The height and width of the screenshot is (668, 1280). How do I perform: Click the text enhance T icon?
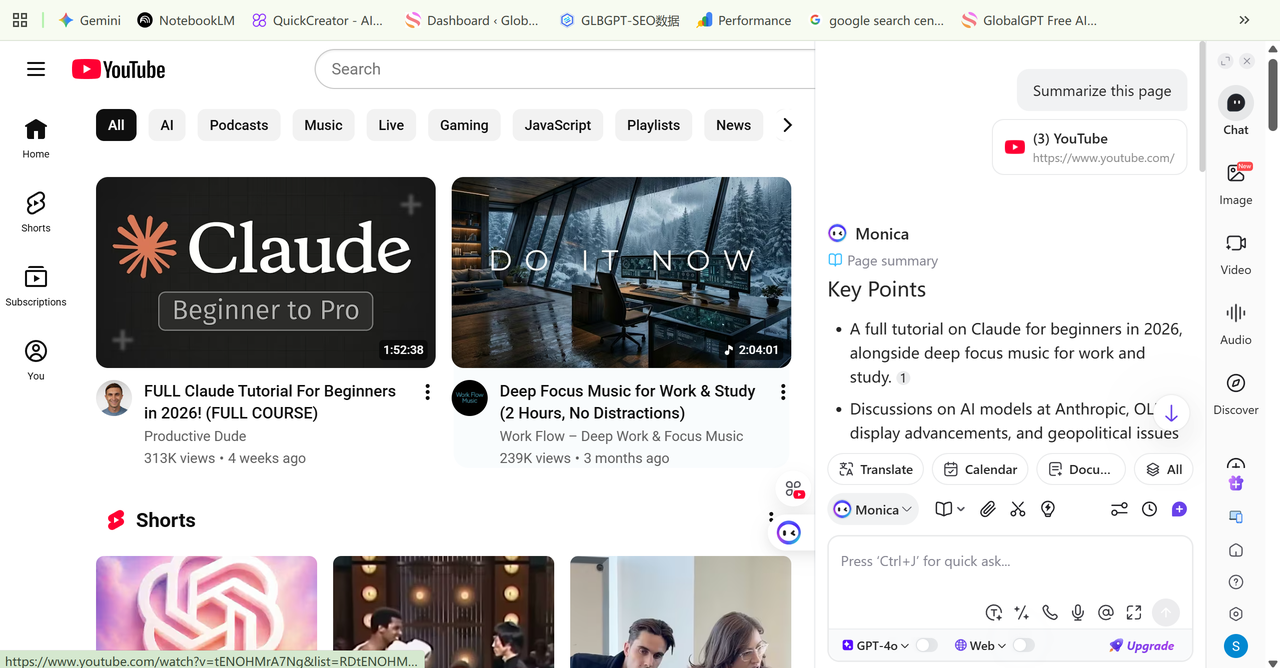[x=994, y=612]
